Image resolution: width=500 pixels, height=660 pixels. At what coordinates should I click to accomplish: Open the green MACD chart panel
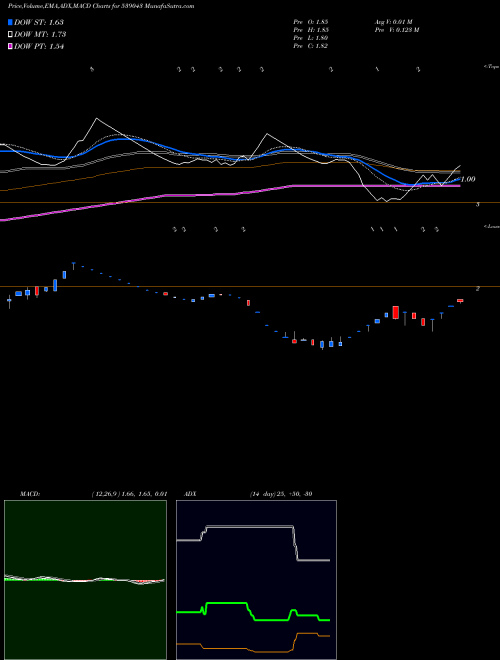[85, 580]
